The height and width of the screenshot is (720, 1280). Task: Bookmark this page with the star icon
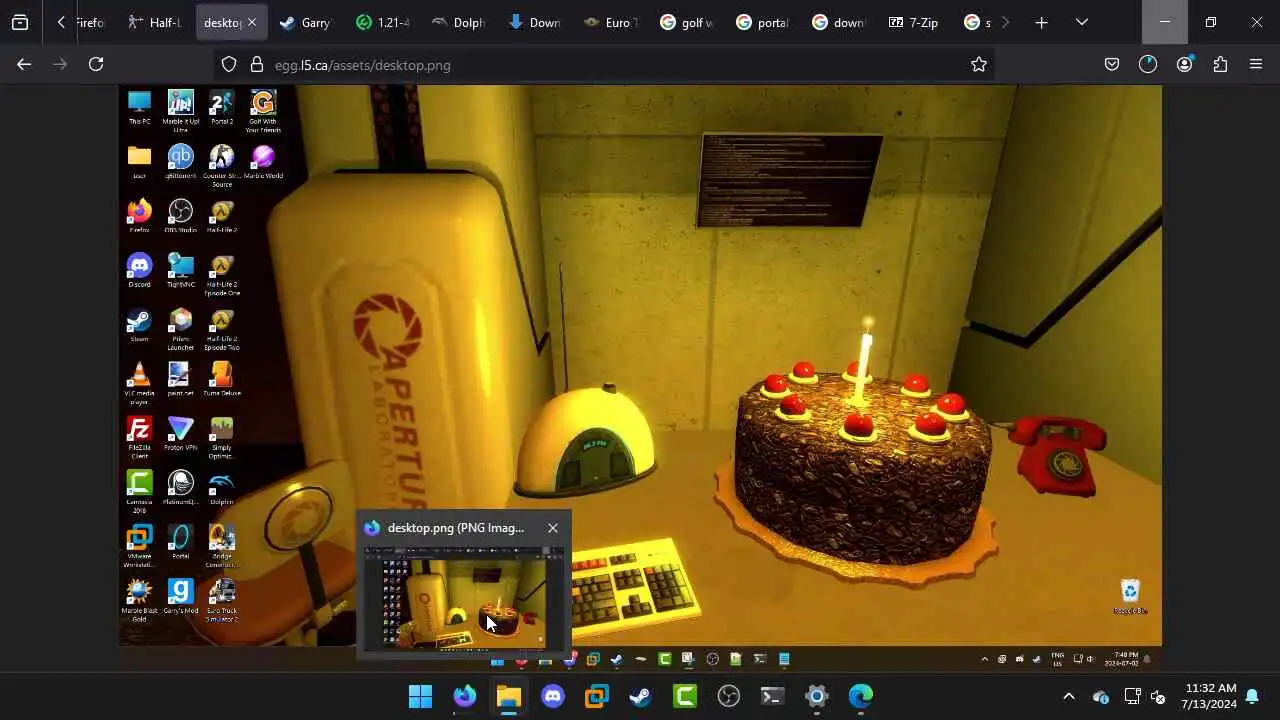(x=979, y=64)
